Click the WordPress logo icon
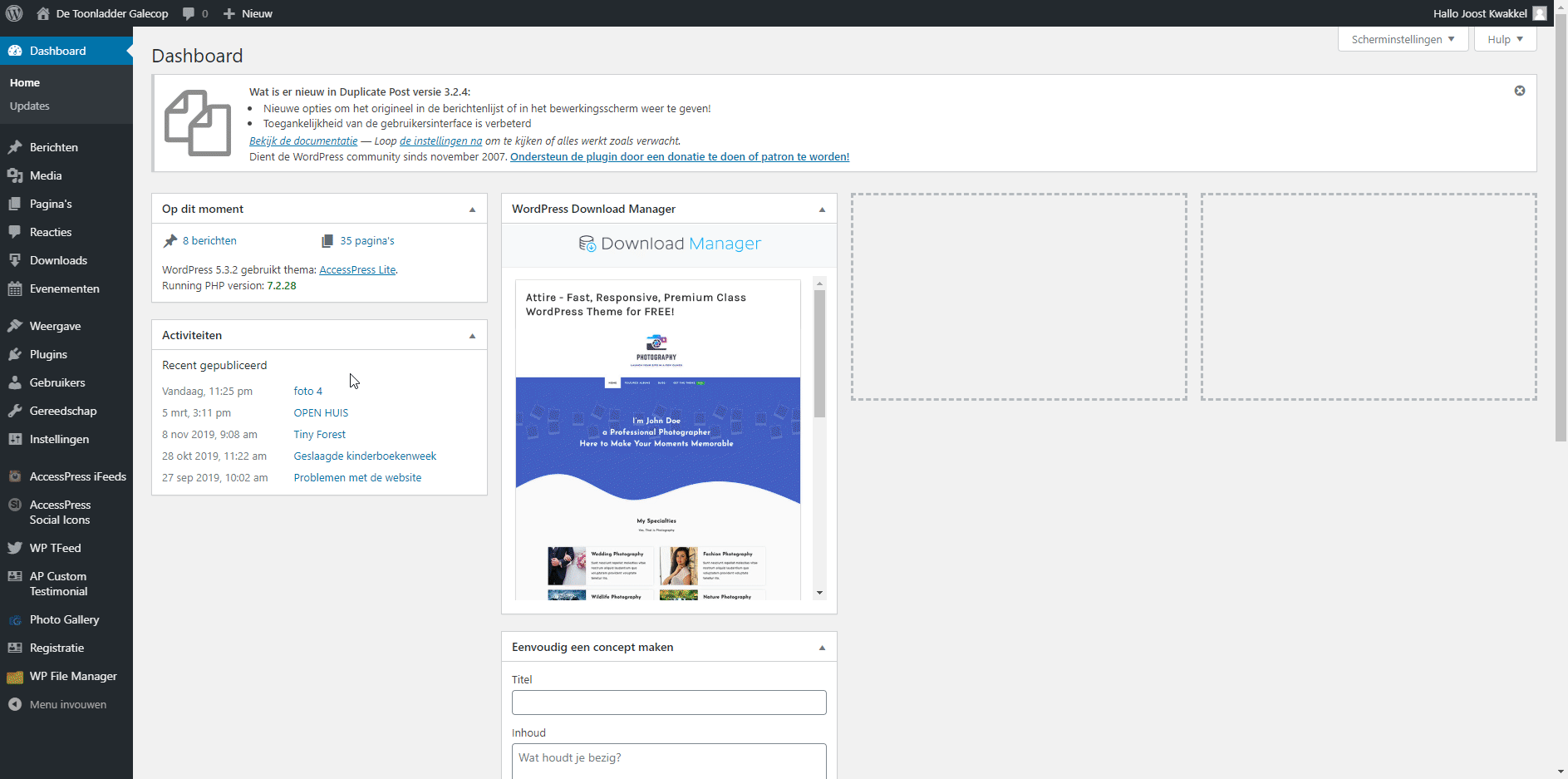The image size is (1568, 779). (x=14, y=13)
